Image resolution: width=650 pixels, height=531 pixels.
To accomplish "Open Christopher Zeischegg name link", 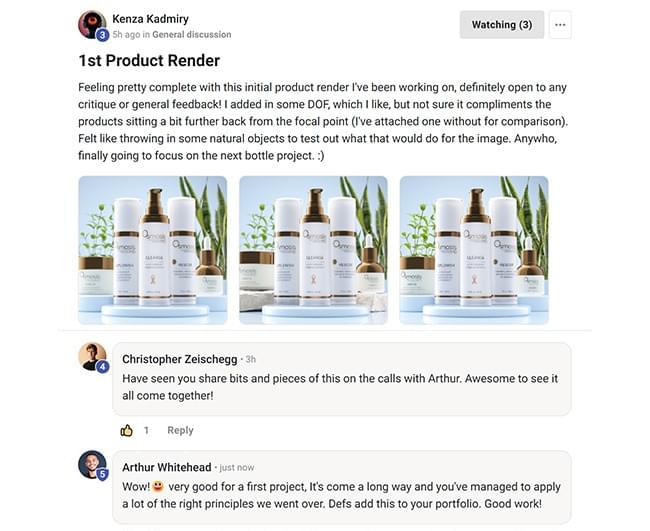I will [x=179, y=359].
